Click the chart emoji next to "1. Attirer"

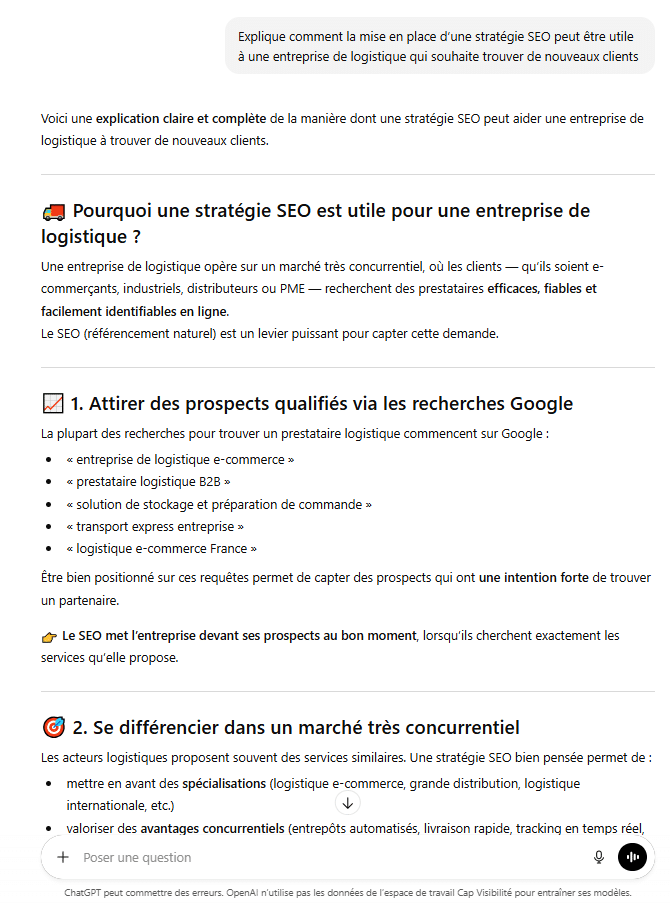(x=53, y=404)
